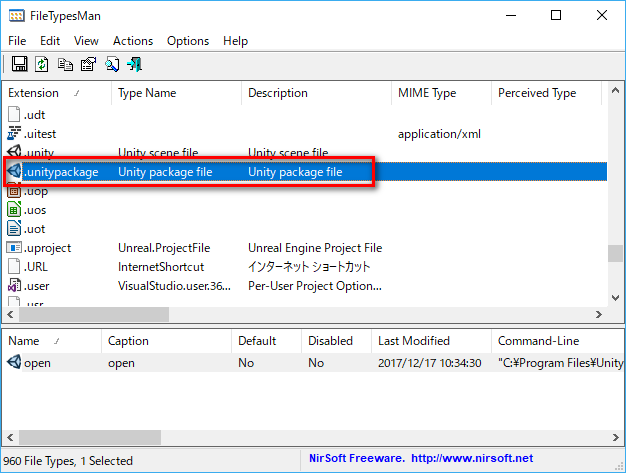Sort actions by the Disabled column header
Image resolution: width=626 pixels, height=473 pixels.
(x=336, y=341)
